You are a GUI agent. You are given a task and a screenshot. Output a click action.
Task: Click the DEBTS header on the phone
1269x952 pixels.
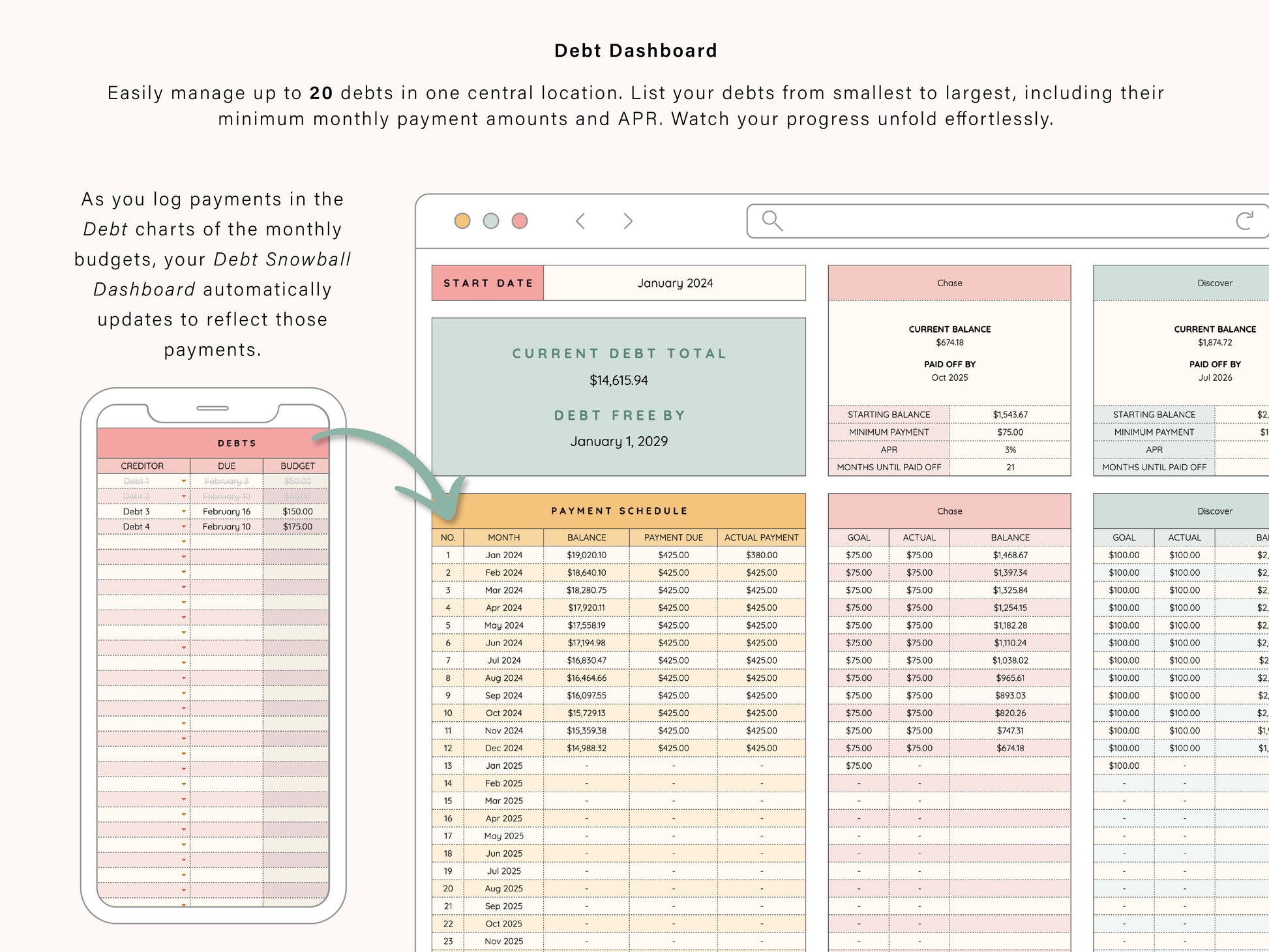pos(213,443)
